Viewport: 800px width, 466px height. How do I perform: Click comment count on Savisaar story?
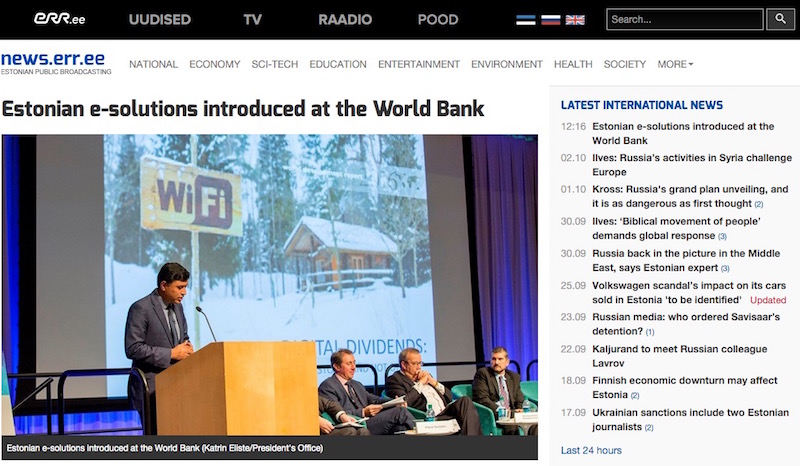[x=649, y=332]
